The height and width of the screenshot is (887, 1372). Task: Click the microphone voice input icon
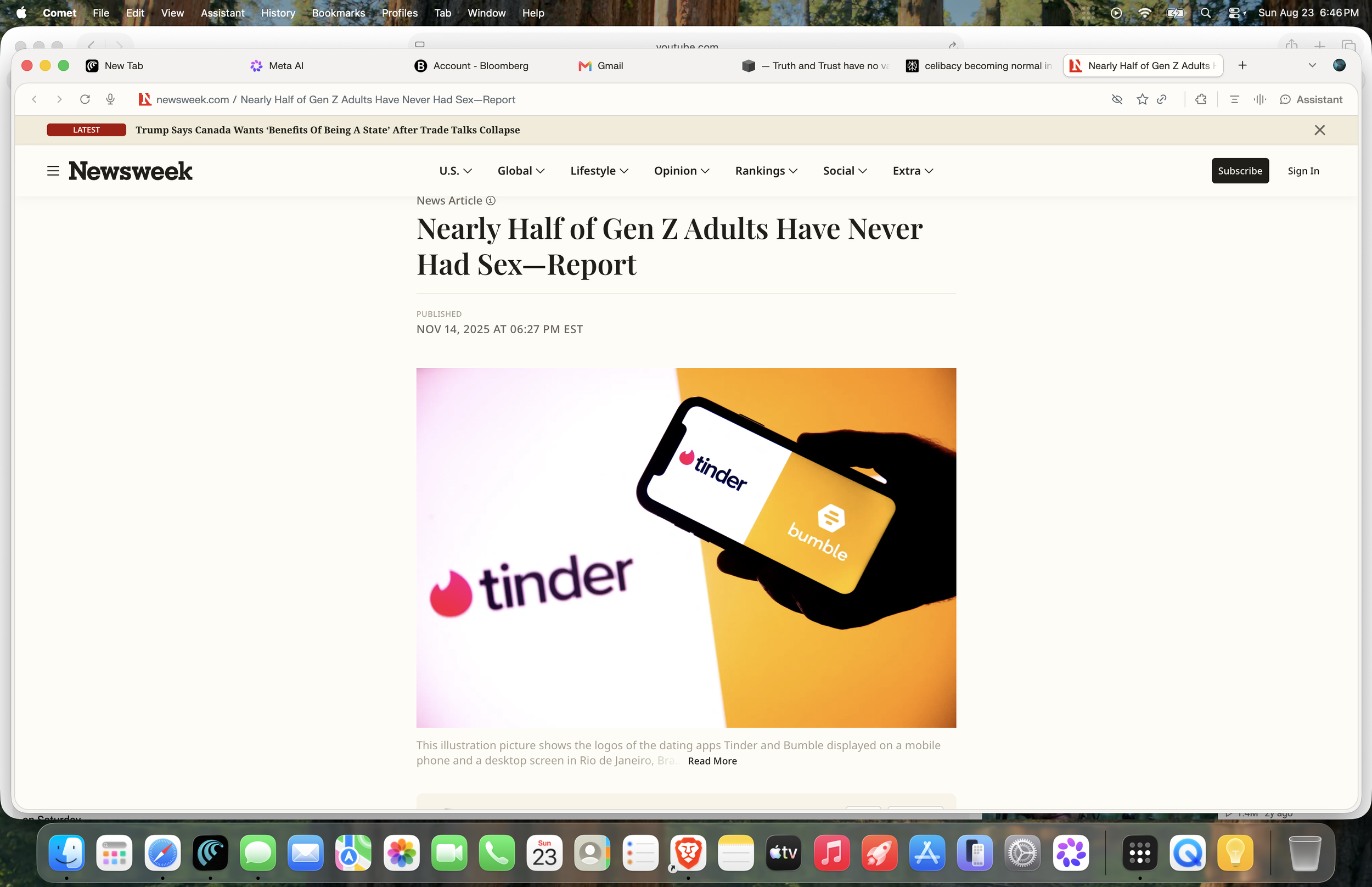click(110, 100)
